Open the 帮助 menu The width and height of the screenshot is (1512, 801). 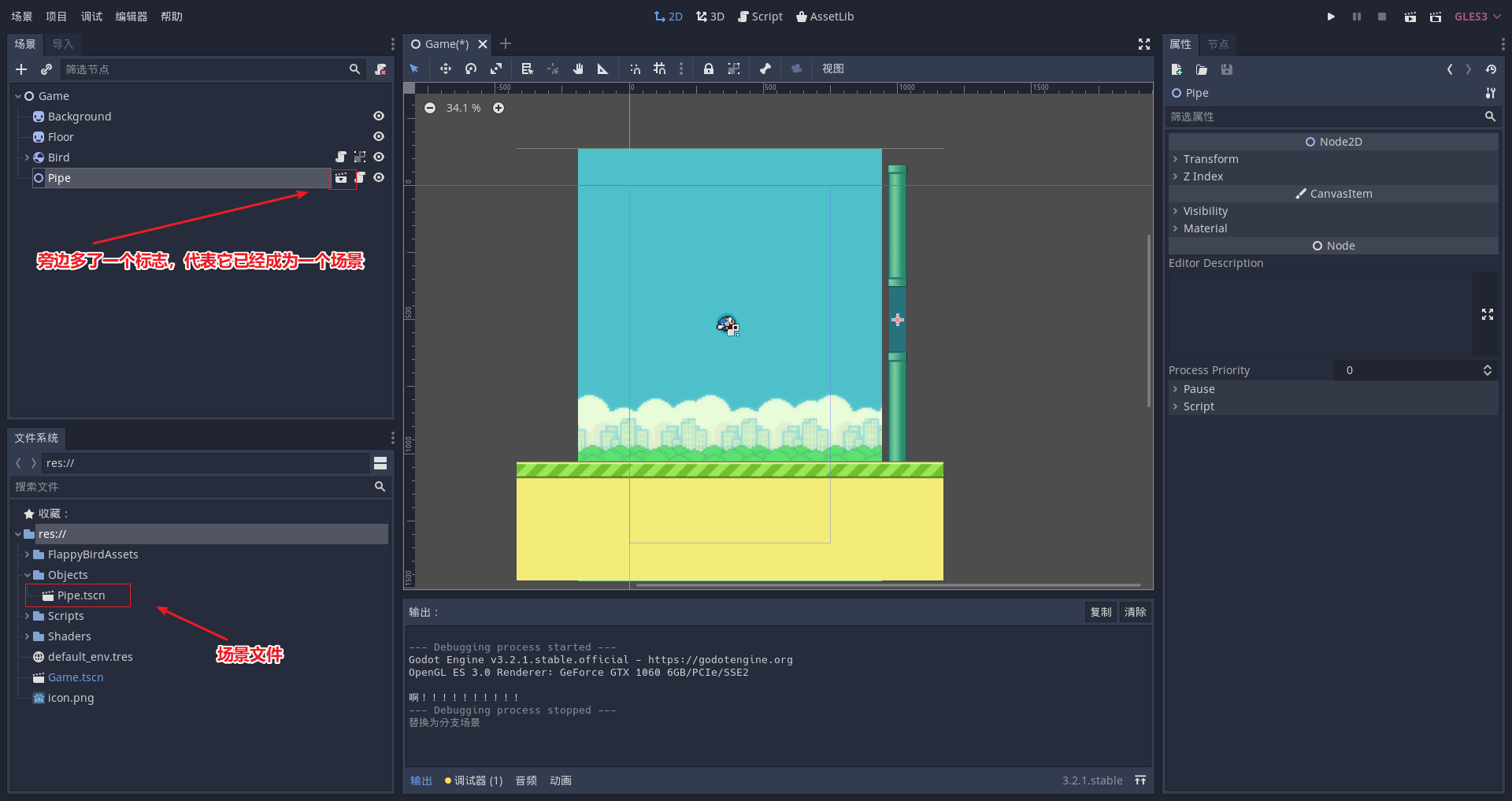pos(172,17)
